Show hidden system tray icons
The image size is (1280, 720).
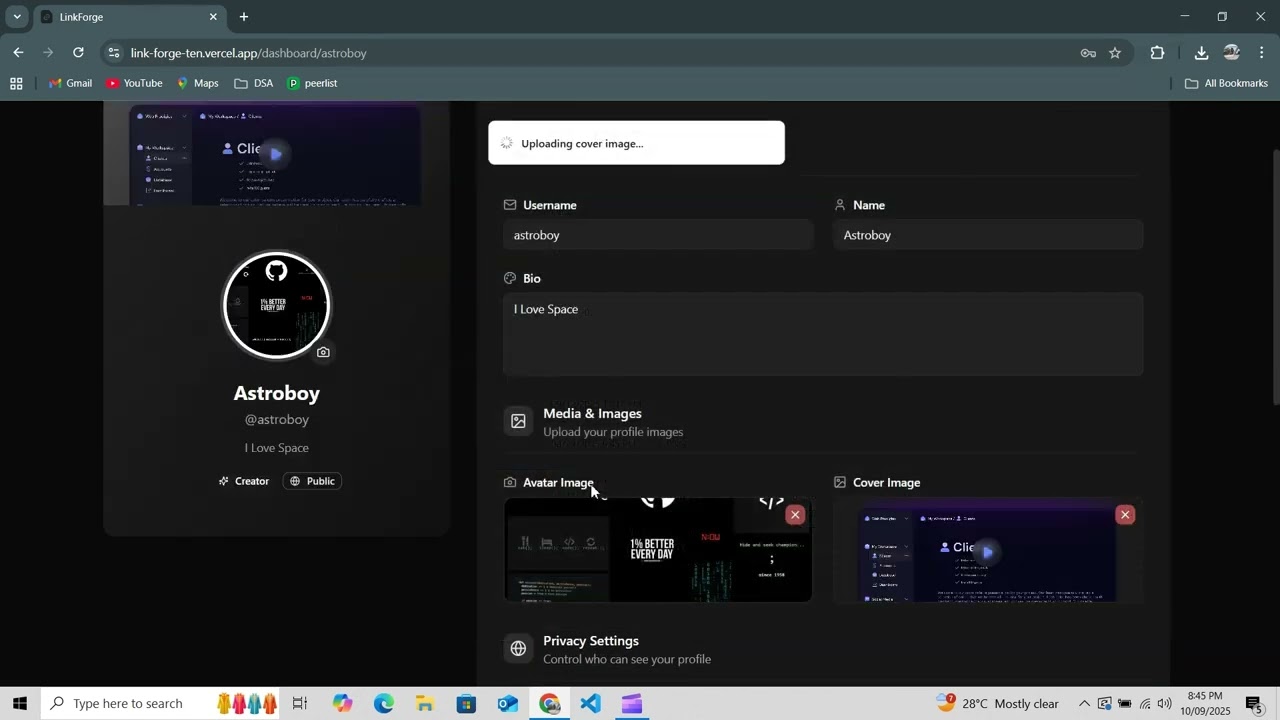click(1084, 703)
